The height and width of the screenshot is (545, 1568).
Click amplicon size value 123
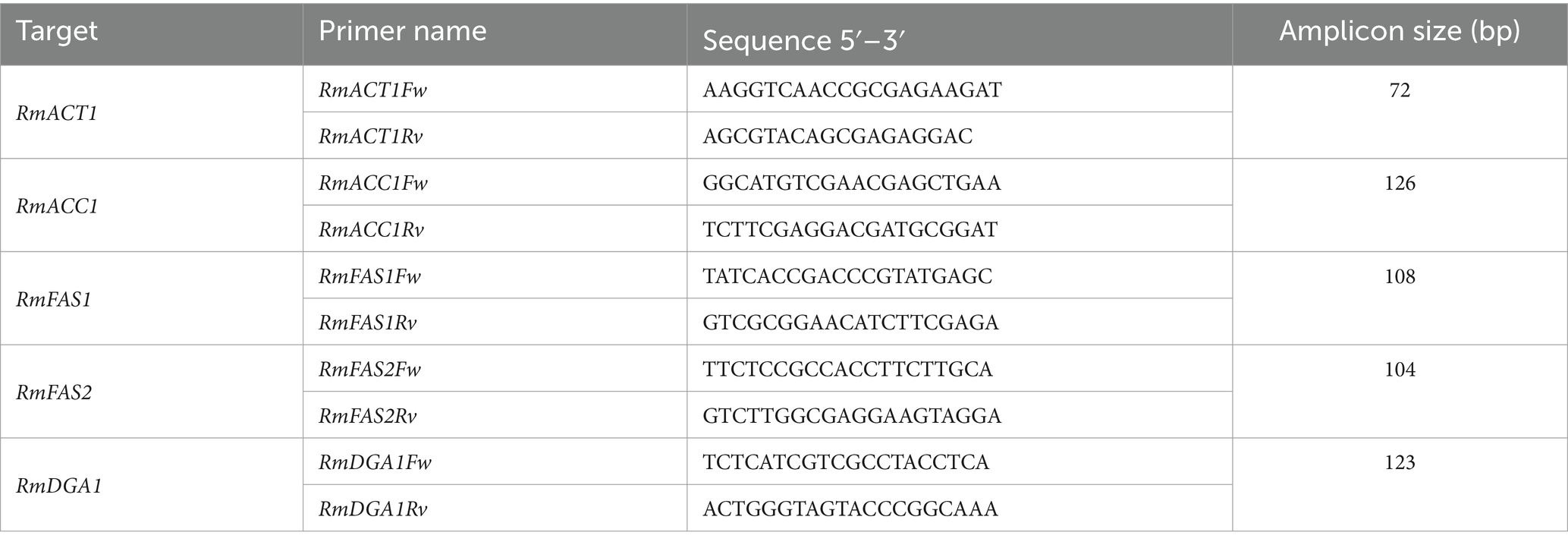1400,463
